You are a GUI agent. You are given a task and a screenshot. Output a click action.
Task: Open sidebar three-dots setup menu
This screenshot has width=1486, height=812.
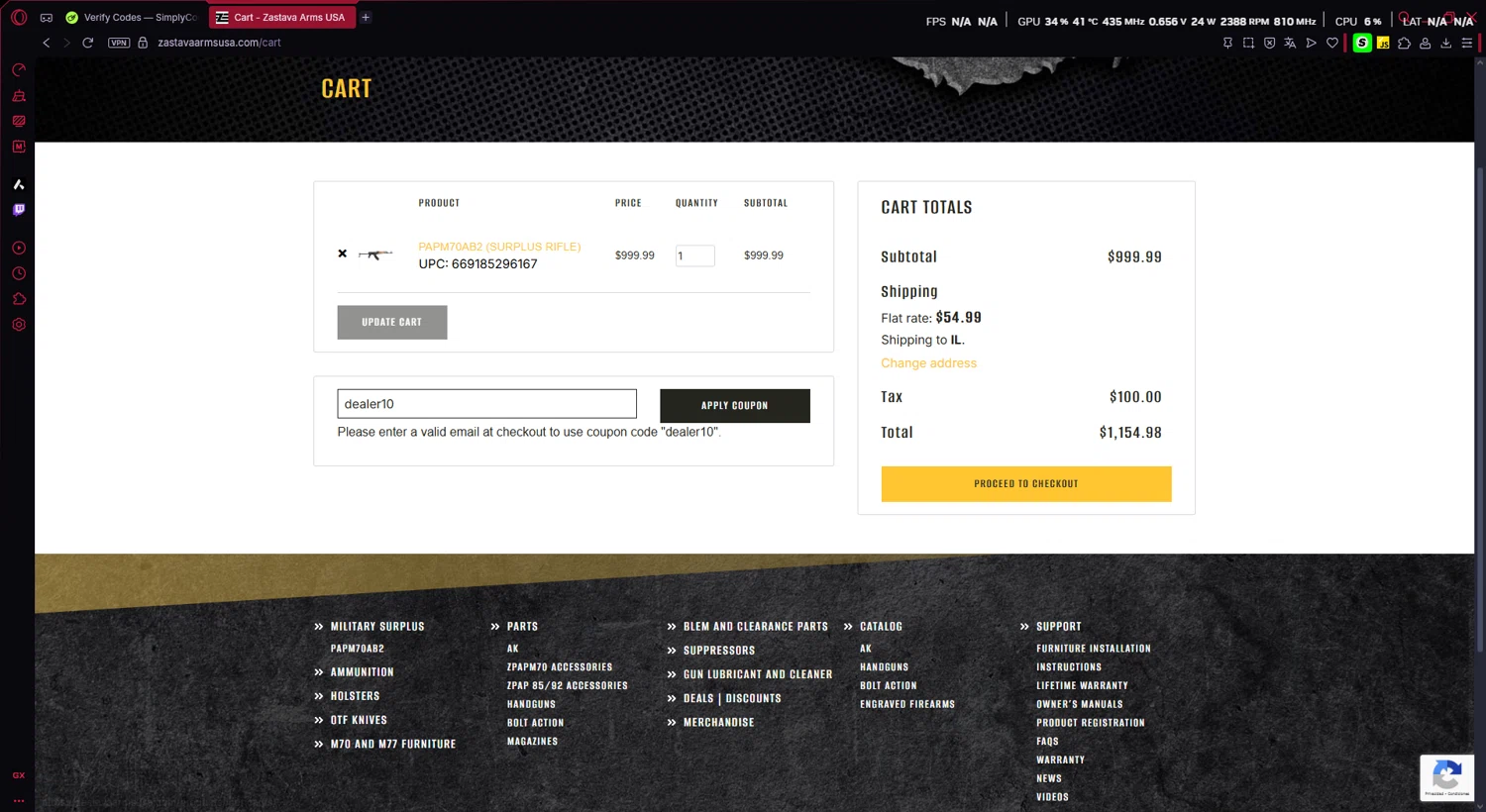19,800
